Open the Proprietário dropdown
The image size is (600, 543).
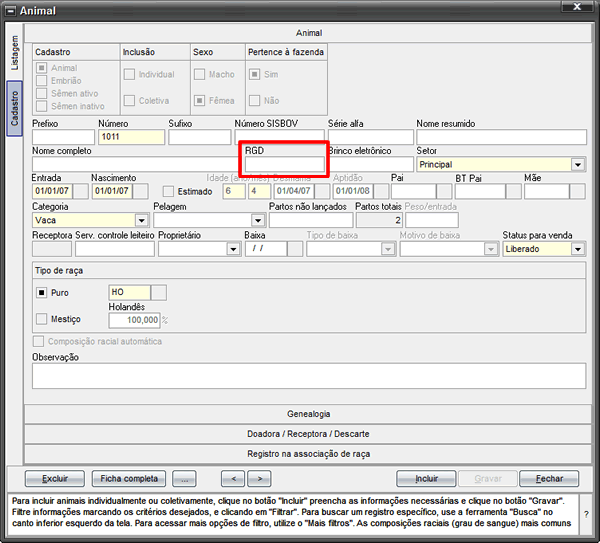[x=233, y=249]
